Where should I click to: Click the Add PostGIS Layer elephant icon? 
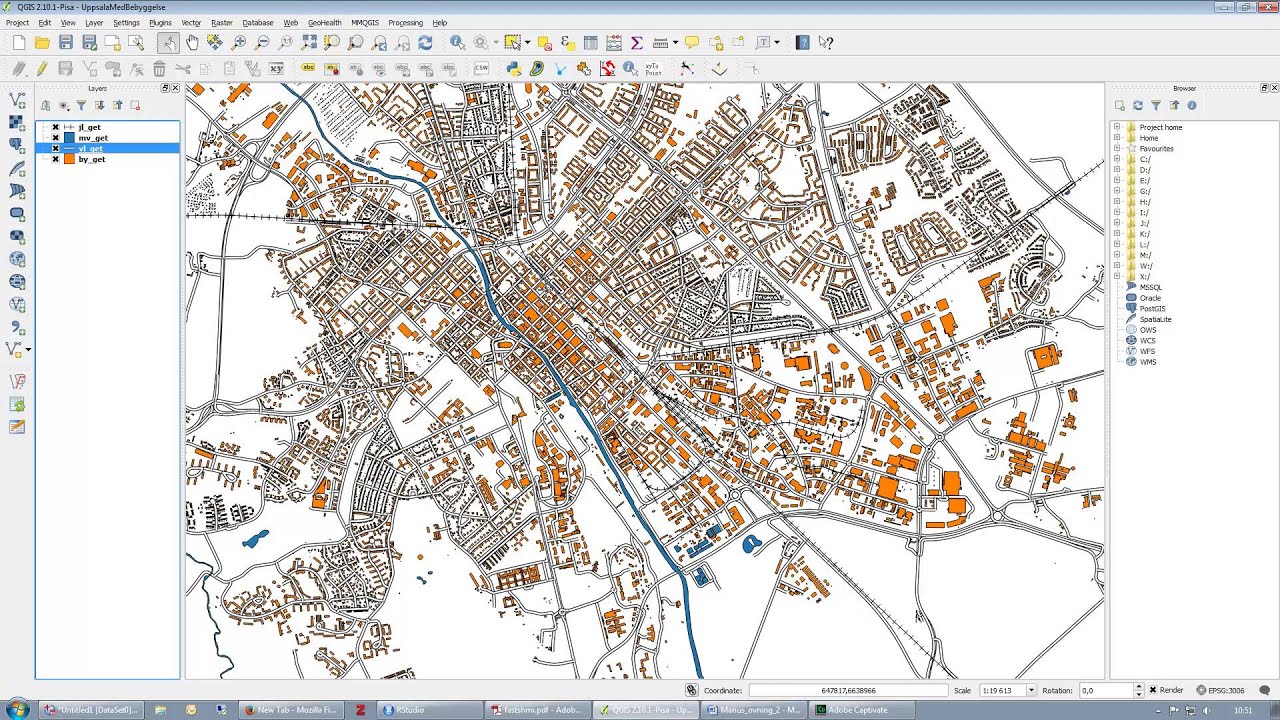(x=17, y=146)
